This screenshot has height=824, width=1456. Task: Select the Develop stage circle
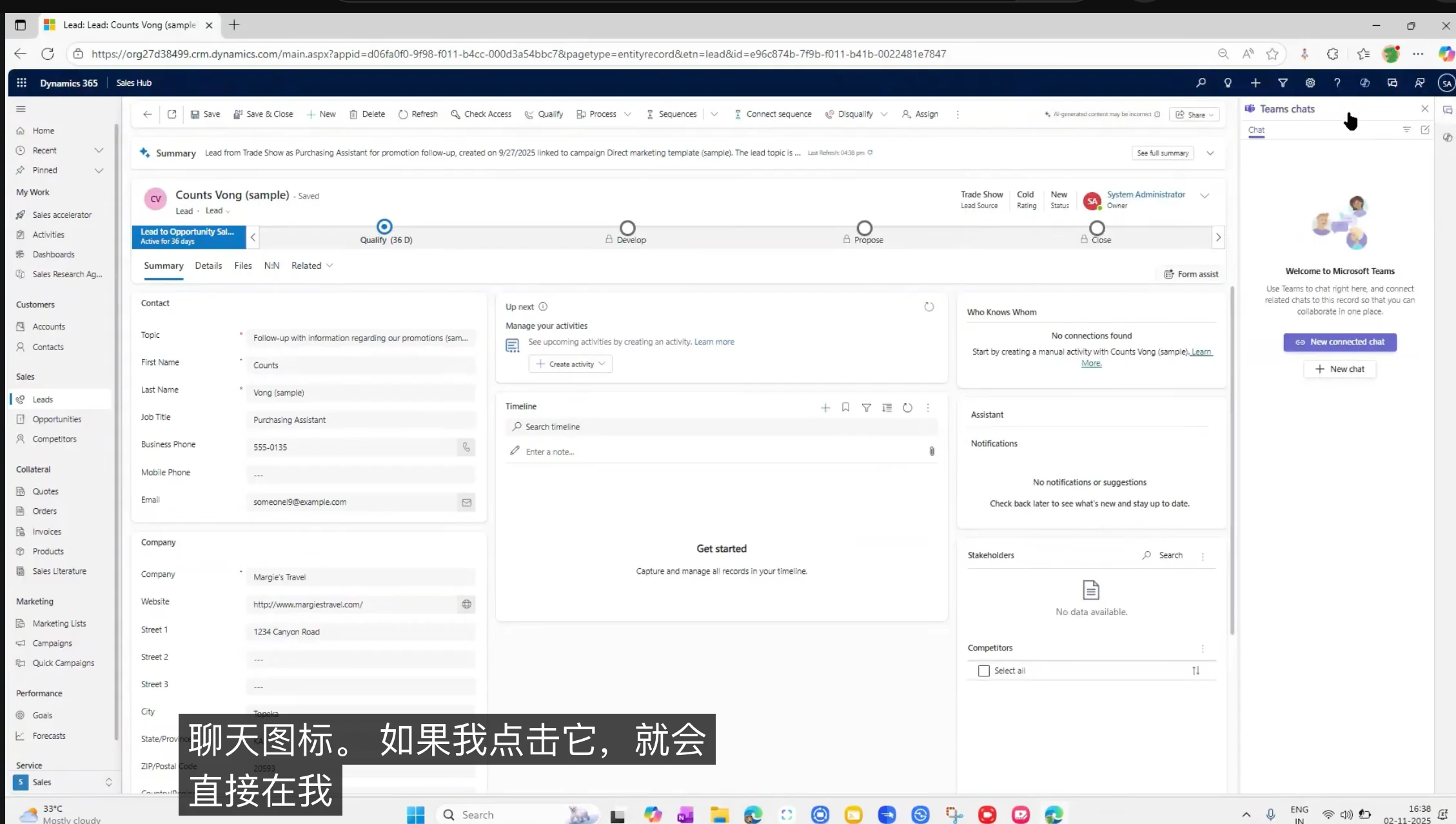point(627,228)
